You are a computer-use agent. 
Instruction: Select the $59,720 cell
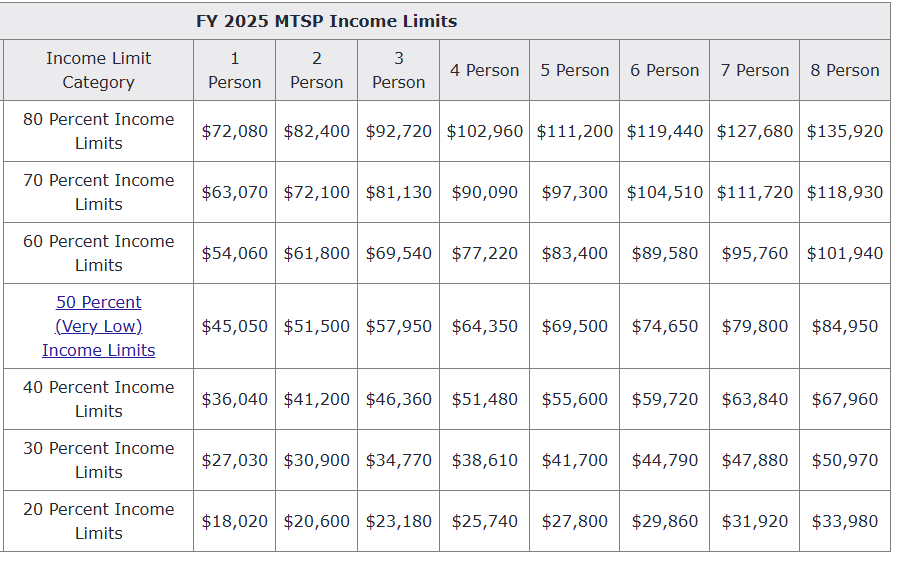(665, 399)
